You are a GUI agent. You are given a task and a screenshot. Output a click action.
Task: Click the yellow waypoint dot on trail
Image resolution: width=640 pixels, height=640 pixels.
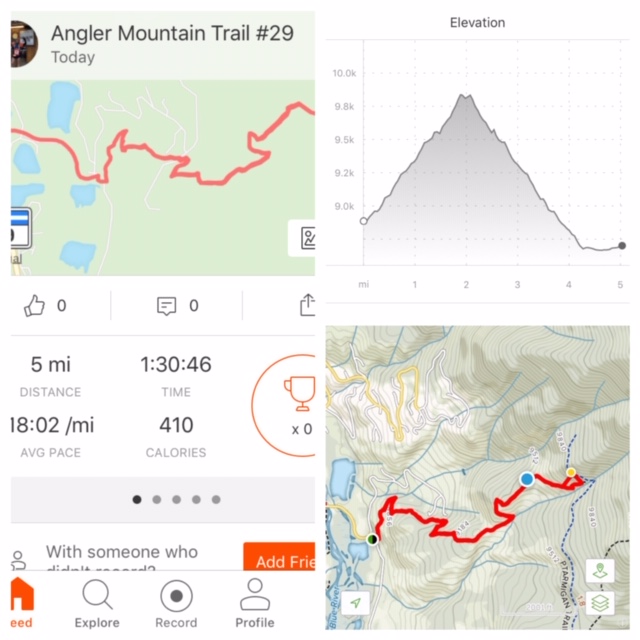[x=571, y=472]
